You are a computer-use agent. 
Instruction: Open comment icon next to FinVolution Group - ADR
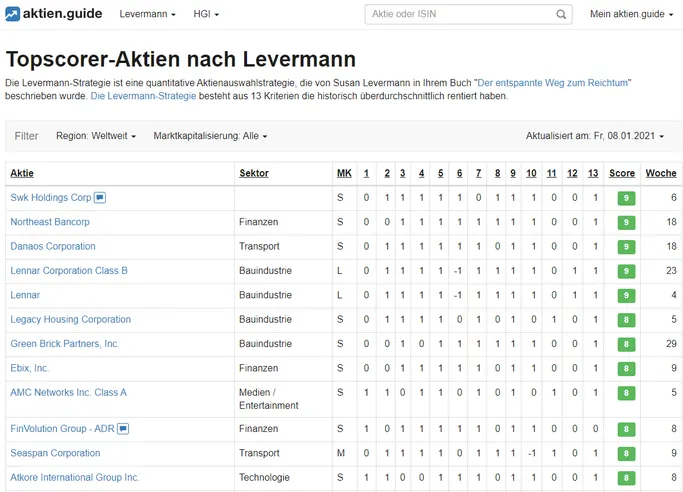[x=123, y=429]
